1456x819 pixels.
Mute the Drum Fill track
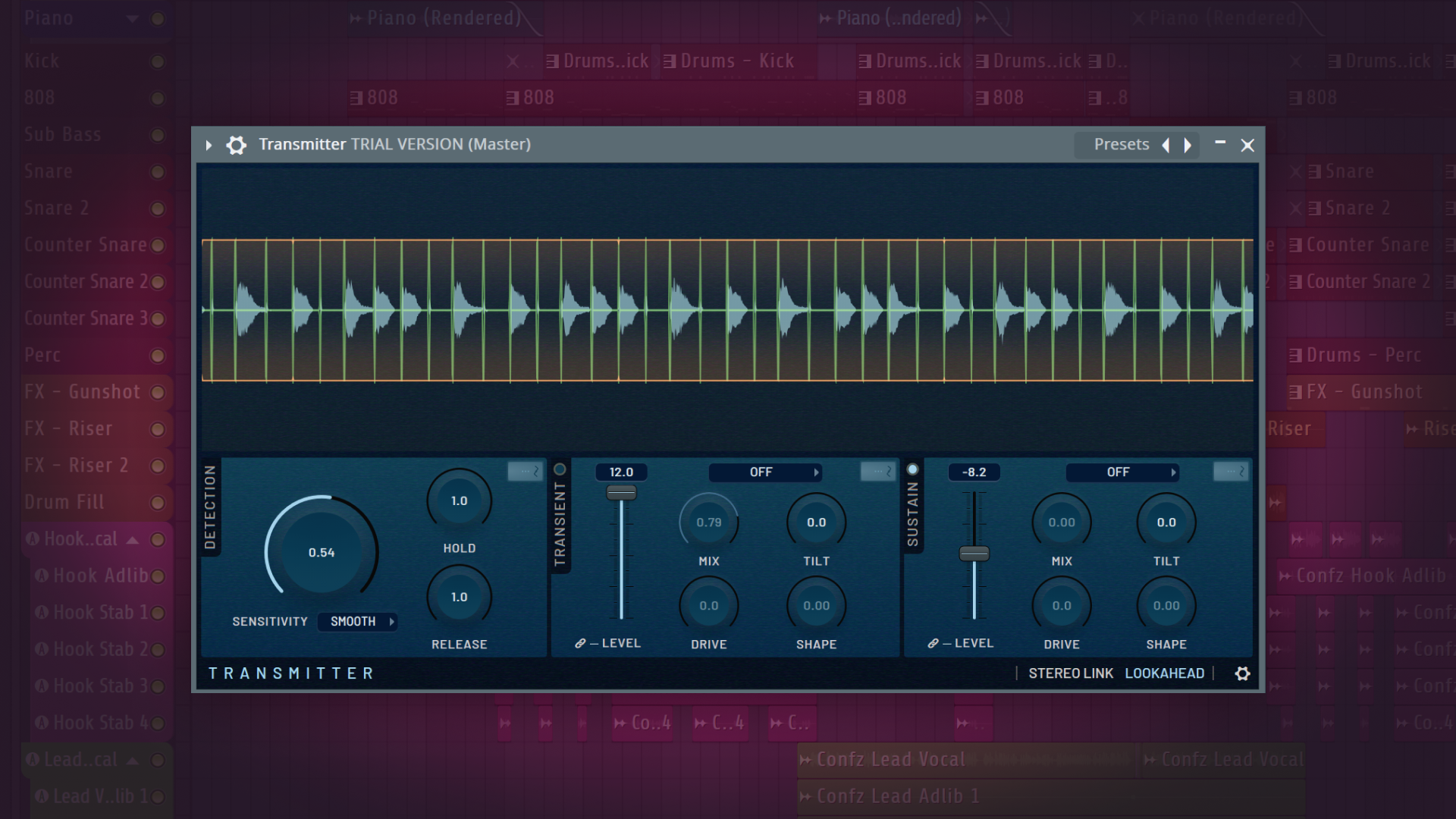click(x=158, y=503)
